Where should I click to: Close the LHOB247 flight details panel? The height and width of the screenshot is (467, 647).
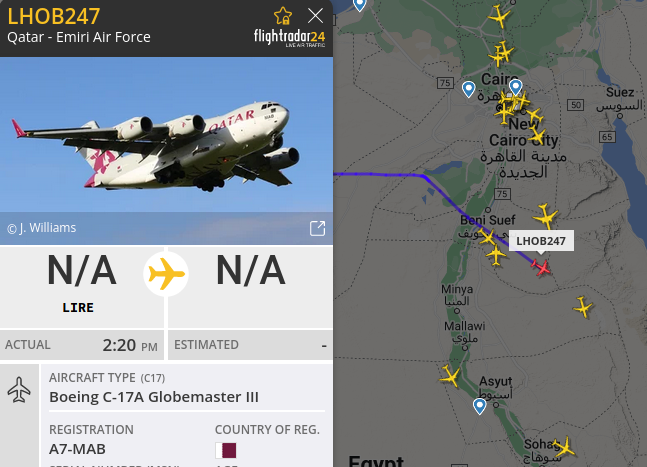click(x=315, y=16)
